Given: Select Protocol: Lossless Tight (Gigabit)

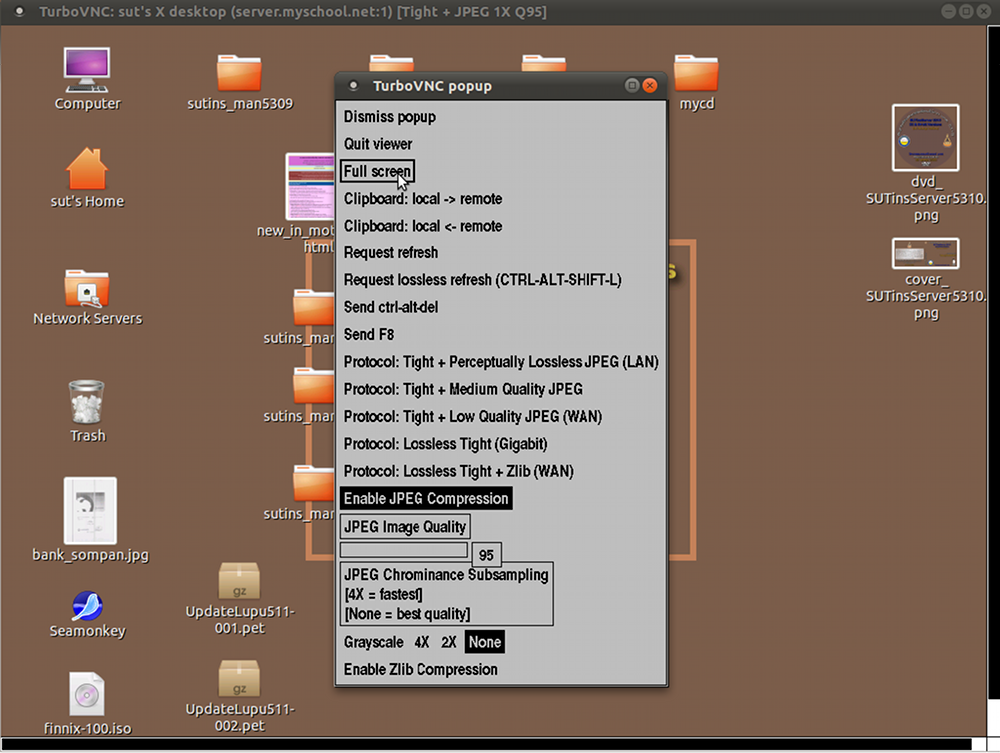Looking at the screenshot, I should pyautogui.click(x=445, y=444).
